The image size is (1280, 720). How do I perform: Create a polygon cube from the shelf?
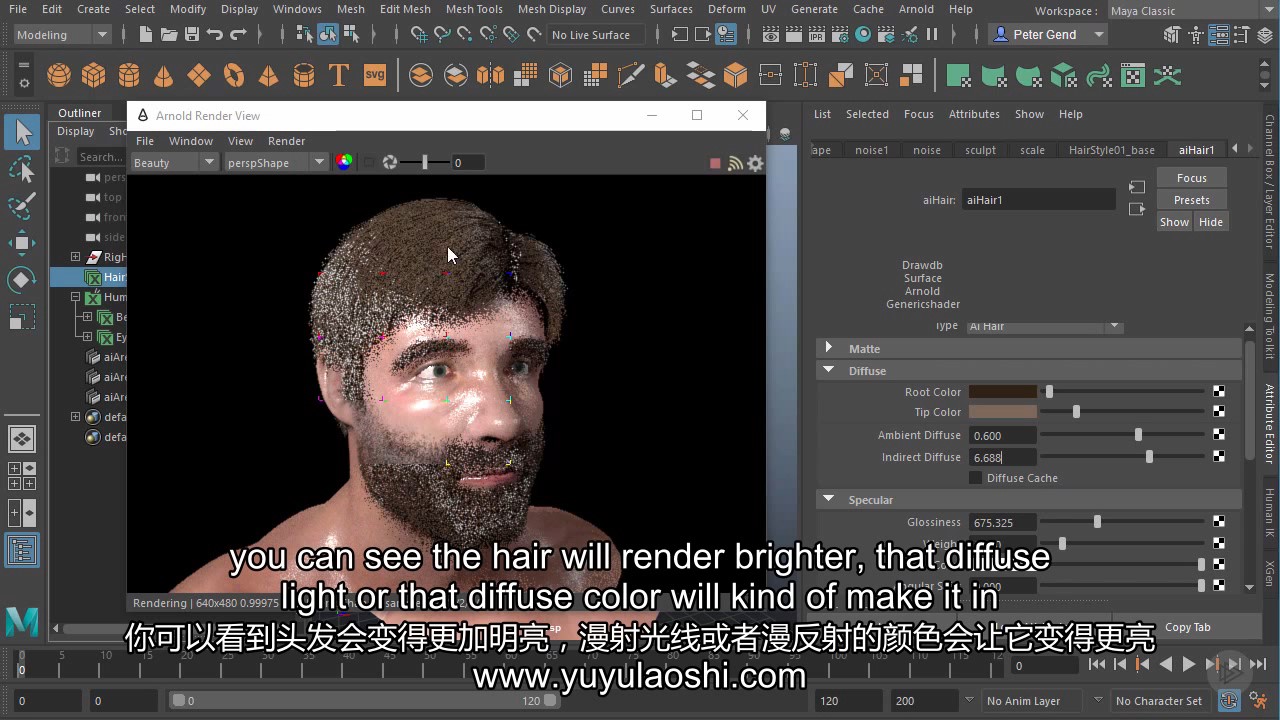94,76
